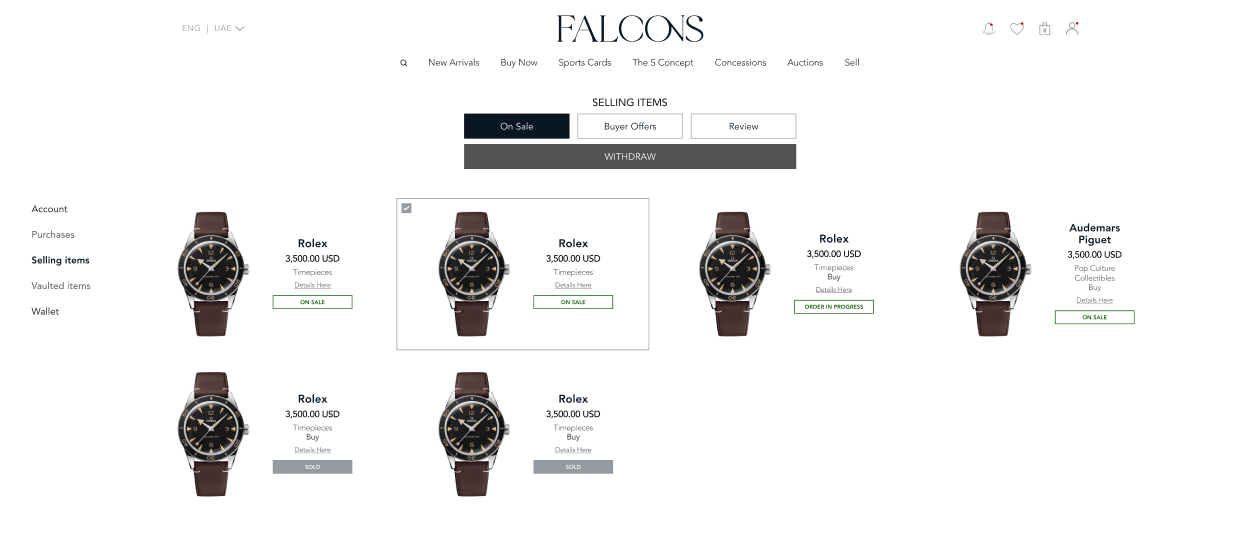Go to Vaulted items in sidebar

[x=61, y=286]
